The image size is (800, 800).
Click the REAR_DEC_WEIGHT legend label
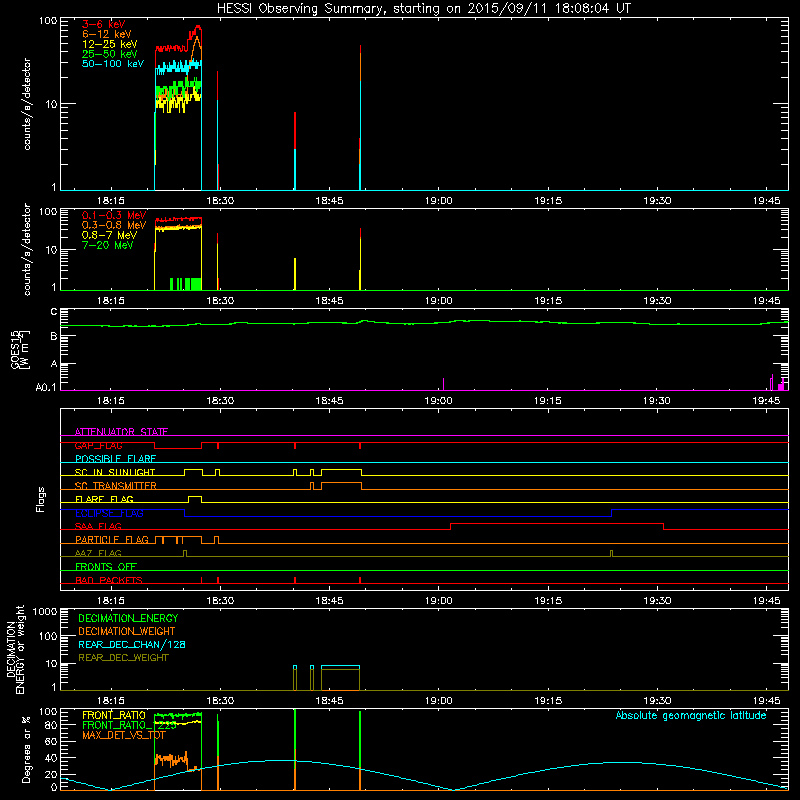(123, 658)
